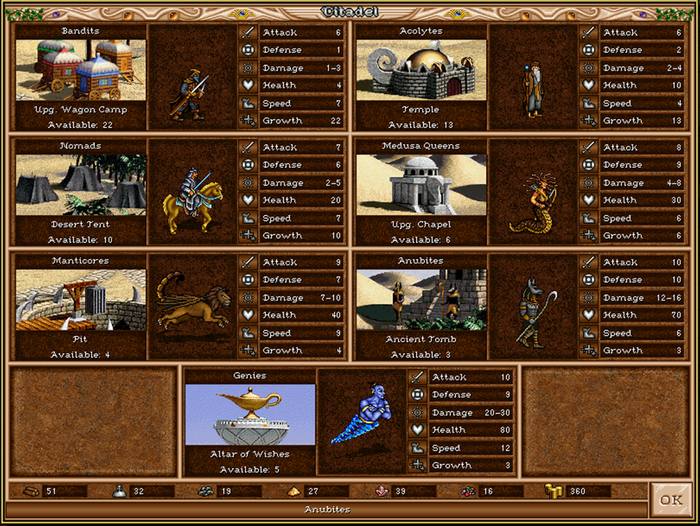
Task: Click the Genies Health heart icon
Action: click(x=417, y=430)
